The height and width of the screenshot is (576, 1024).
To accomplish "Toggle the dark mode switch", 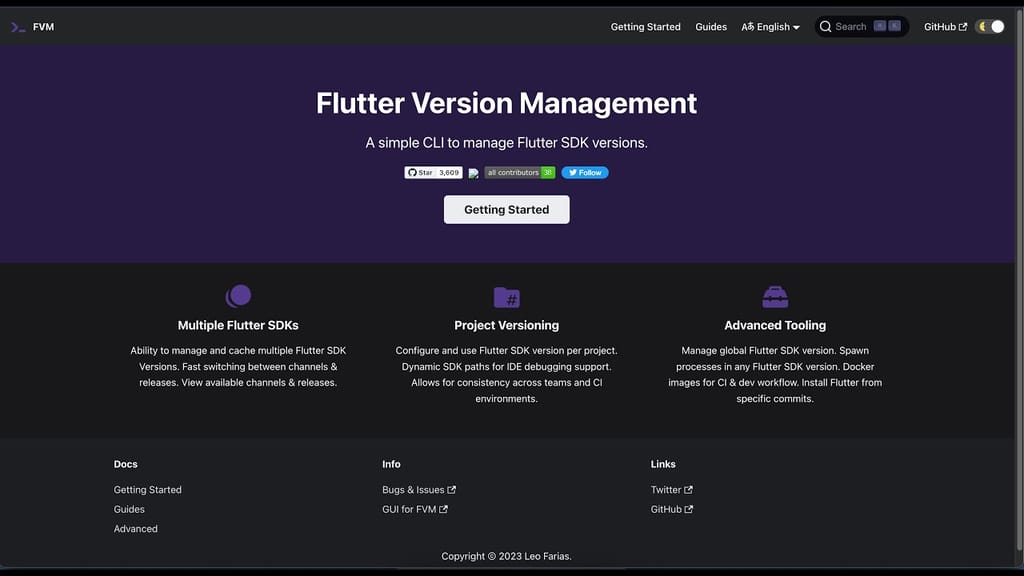I will [x=989, y=26].
